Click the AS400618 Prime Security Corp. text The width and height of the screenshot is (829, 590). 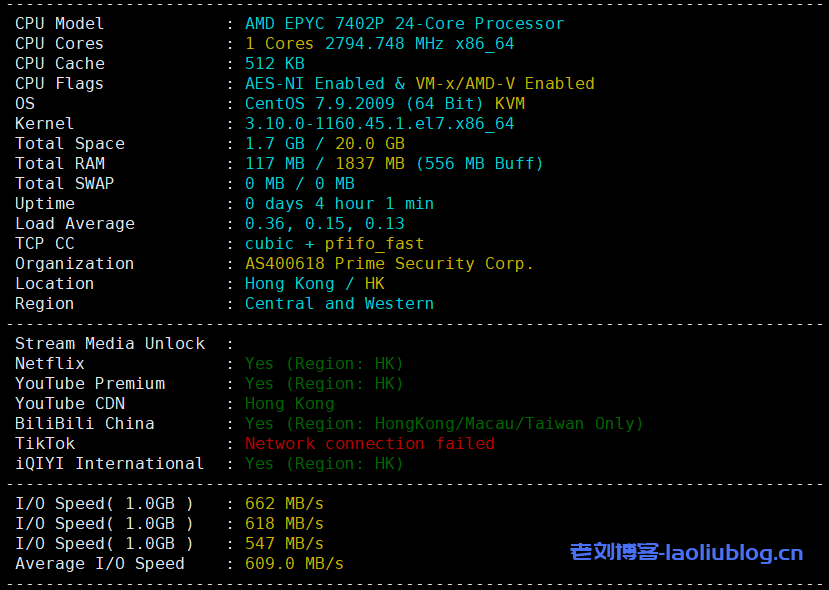[x=389, y=263]
